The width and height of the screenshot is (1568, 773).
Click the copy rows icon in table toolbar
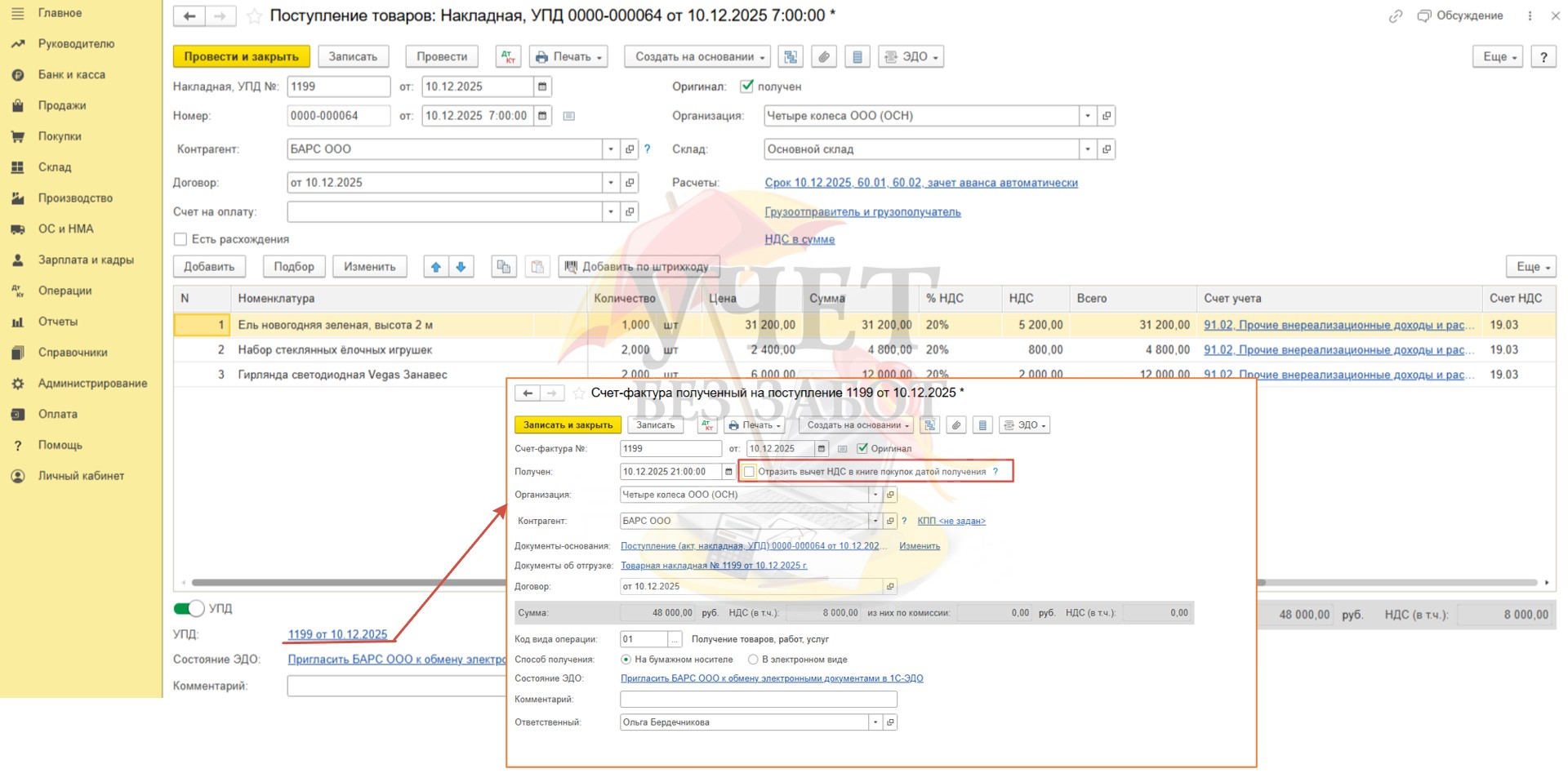click(x=504, y=267)
